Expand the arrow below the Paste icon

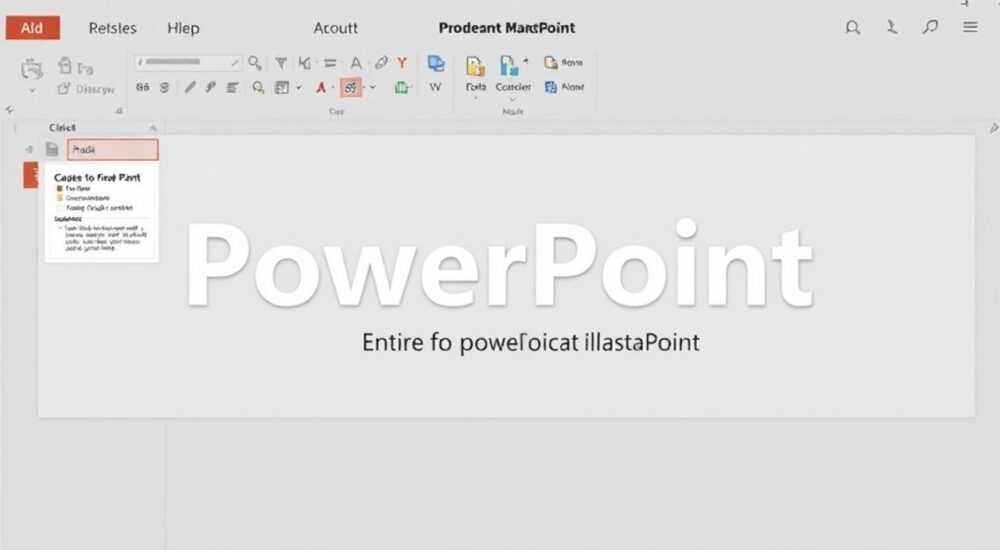32,91
